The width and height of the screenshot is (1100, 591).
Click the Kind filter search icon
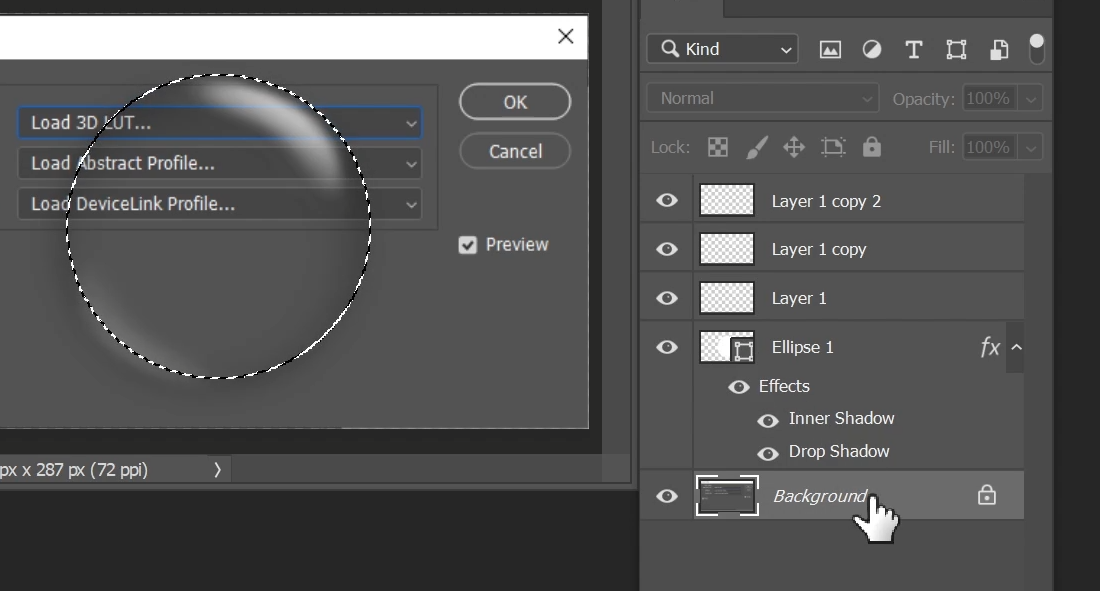pos(671,48)
